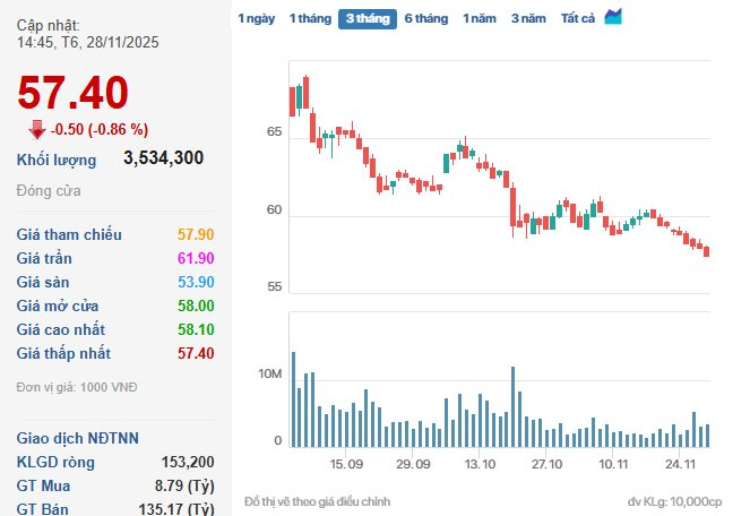Click the KLGD ròng value 153,200
The height and width of the screenshot is (516, 750).
(x=187, y=462)
